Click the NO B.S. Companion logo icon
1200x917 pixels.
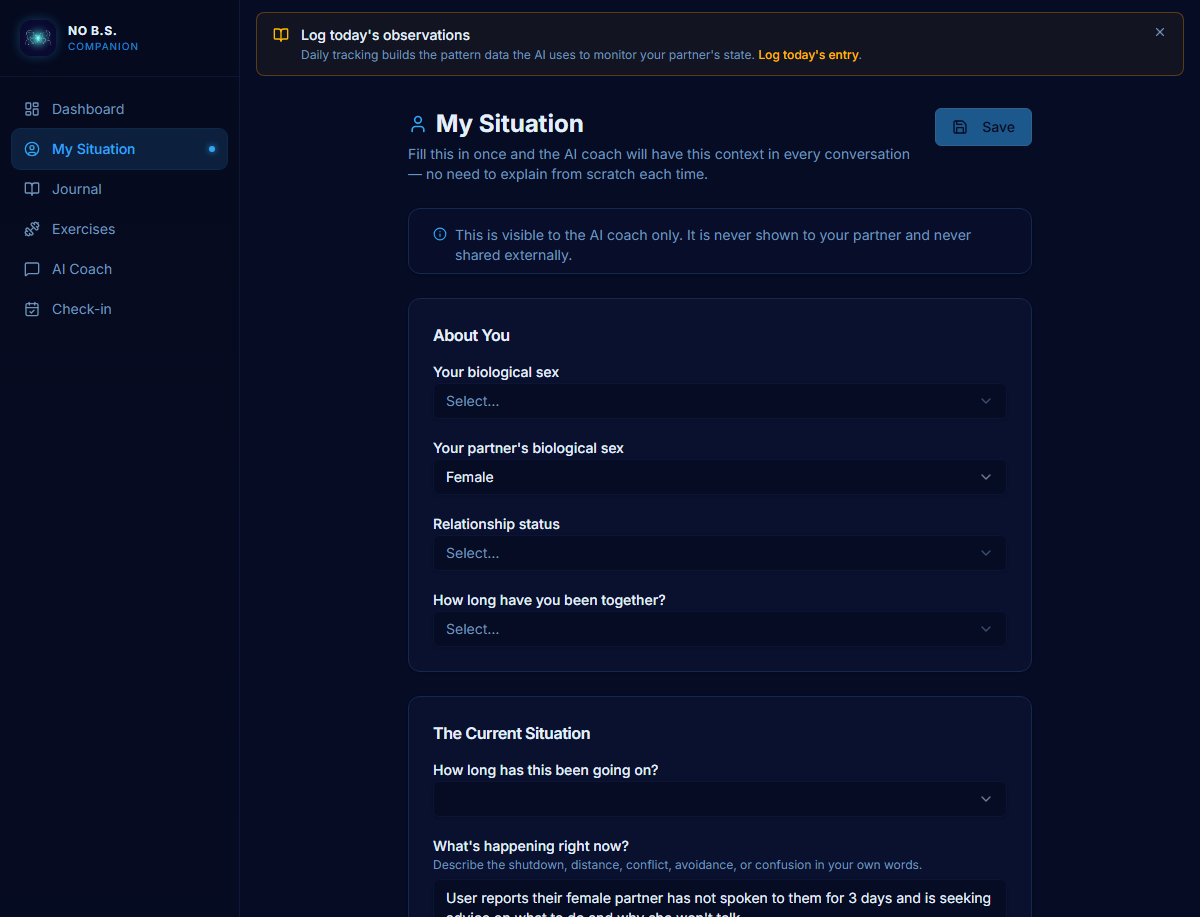(x=38, y=38)
